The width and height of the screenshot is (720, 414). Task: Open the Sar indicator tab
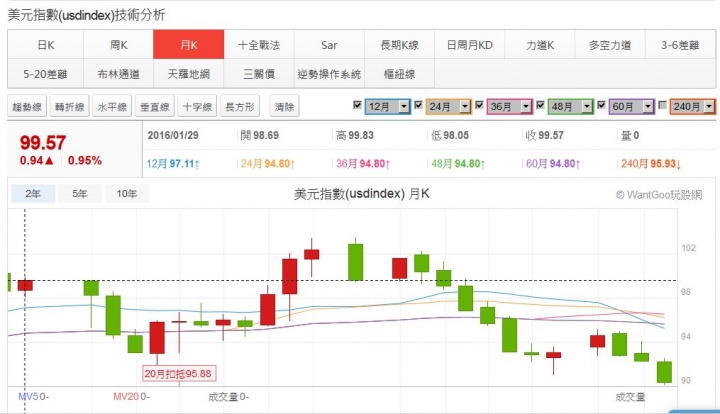pyautogui.click(x=329, y=45)
